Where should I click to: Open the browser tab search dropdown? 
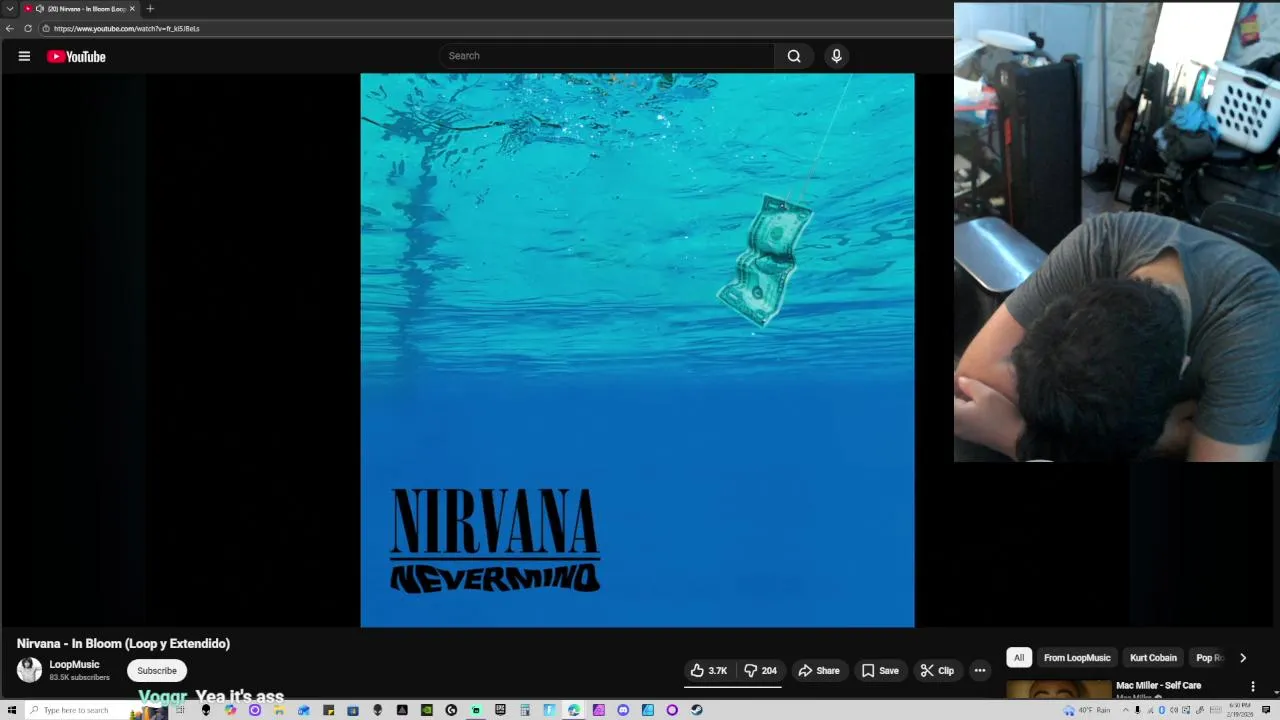10,9
